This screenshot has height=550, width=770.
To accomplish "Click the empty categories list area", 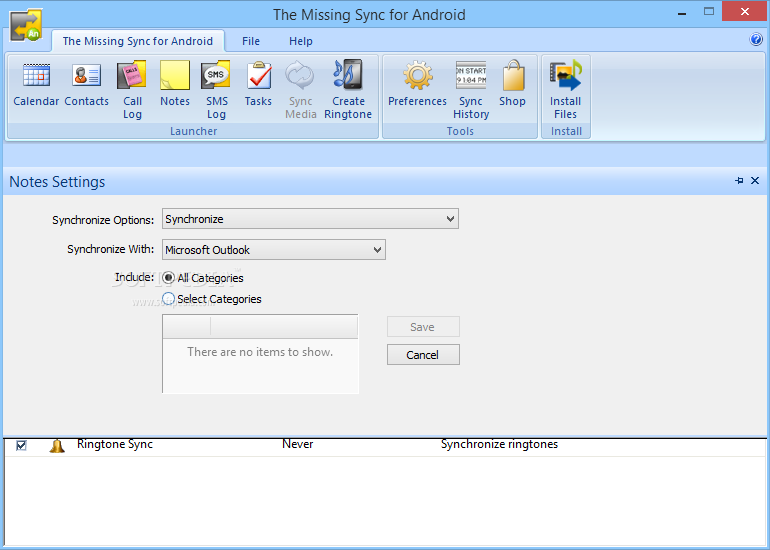I will tap(260, 366).
